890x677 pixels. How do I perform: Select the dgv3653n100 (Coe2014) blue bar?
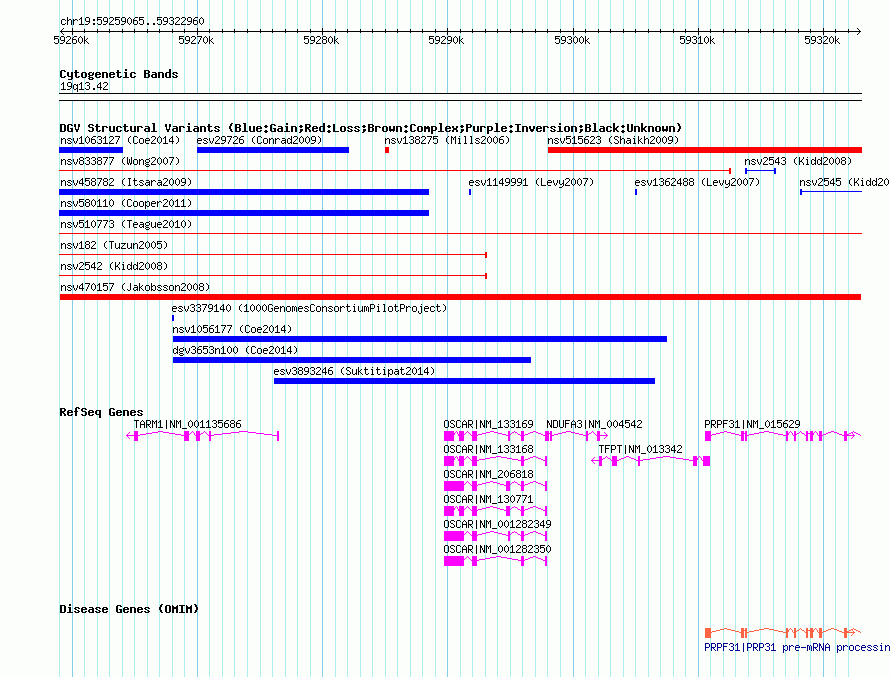(x=352, y=360)
